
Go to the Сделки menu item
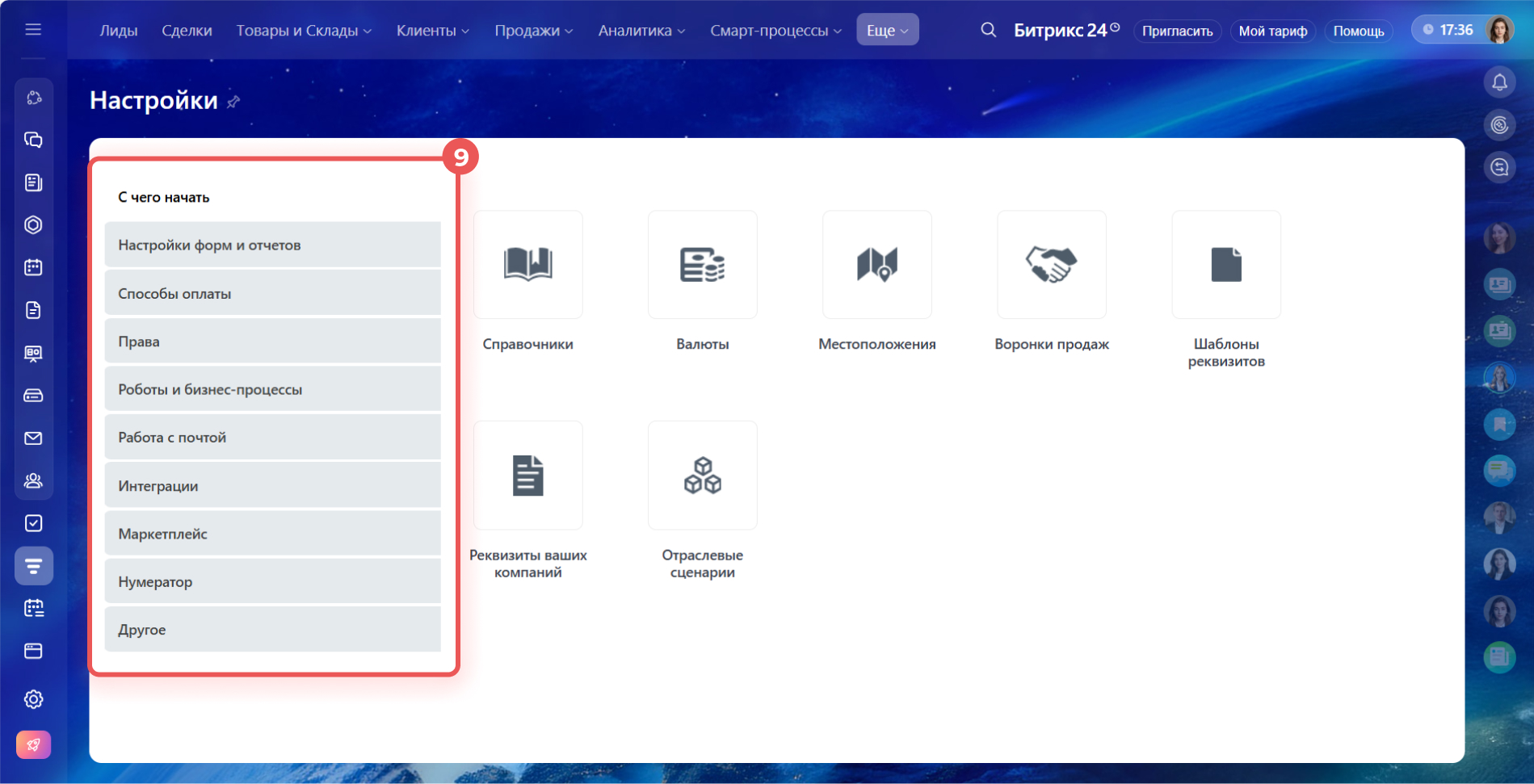click(187, 31)
